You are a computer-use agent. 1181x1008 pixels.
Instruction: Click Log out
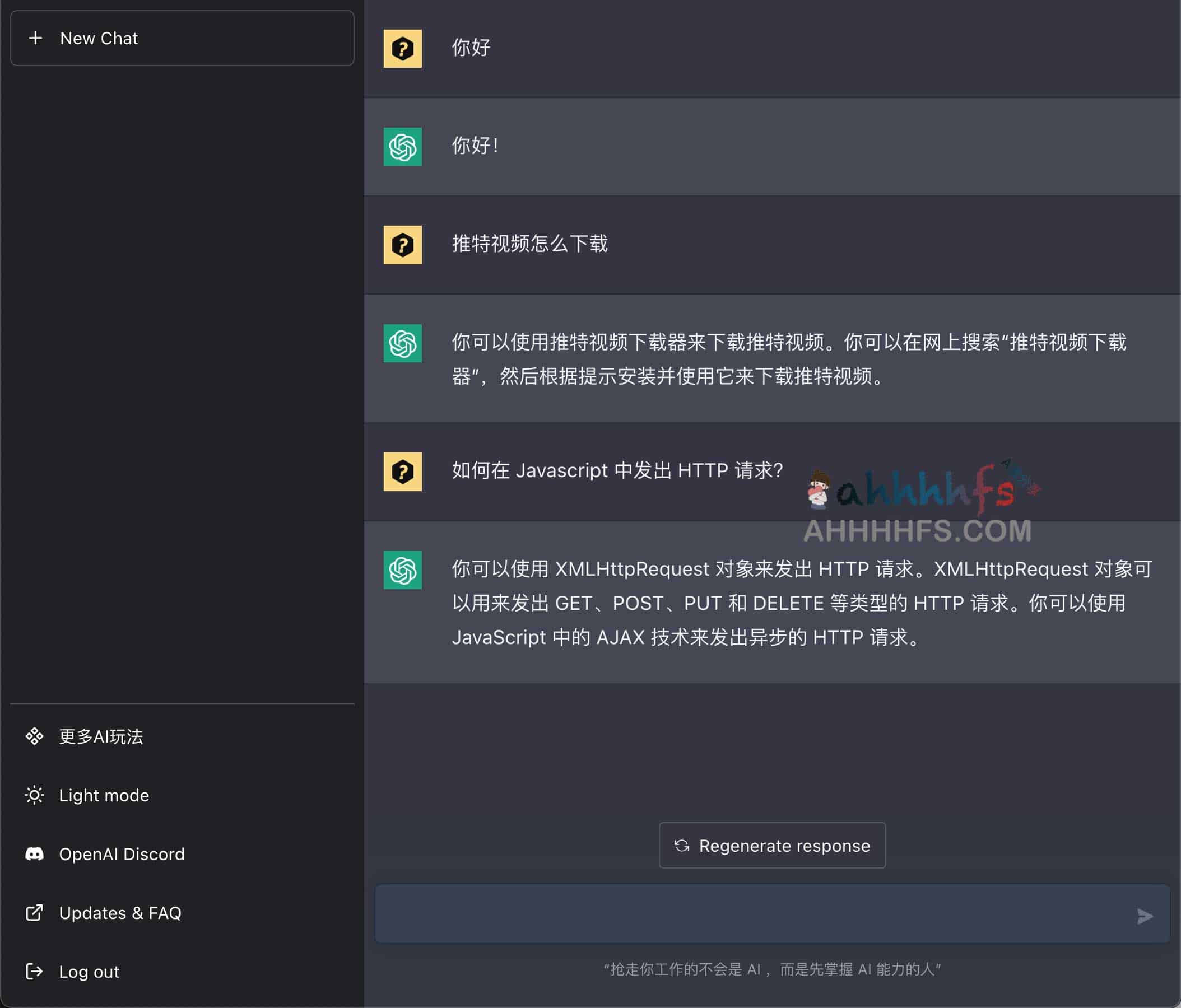click(89, 972)
